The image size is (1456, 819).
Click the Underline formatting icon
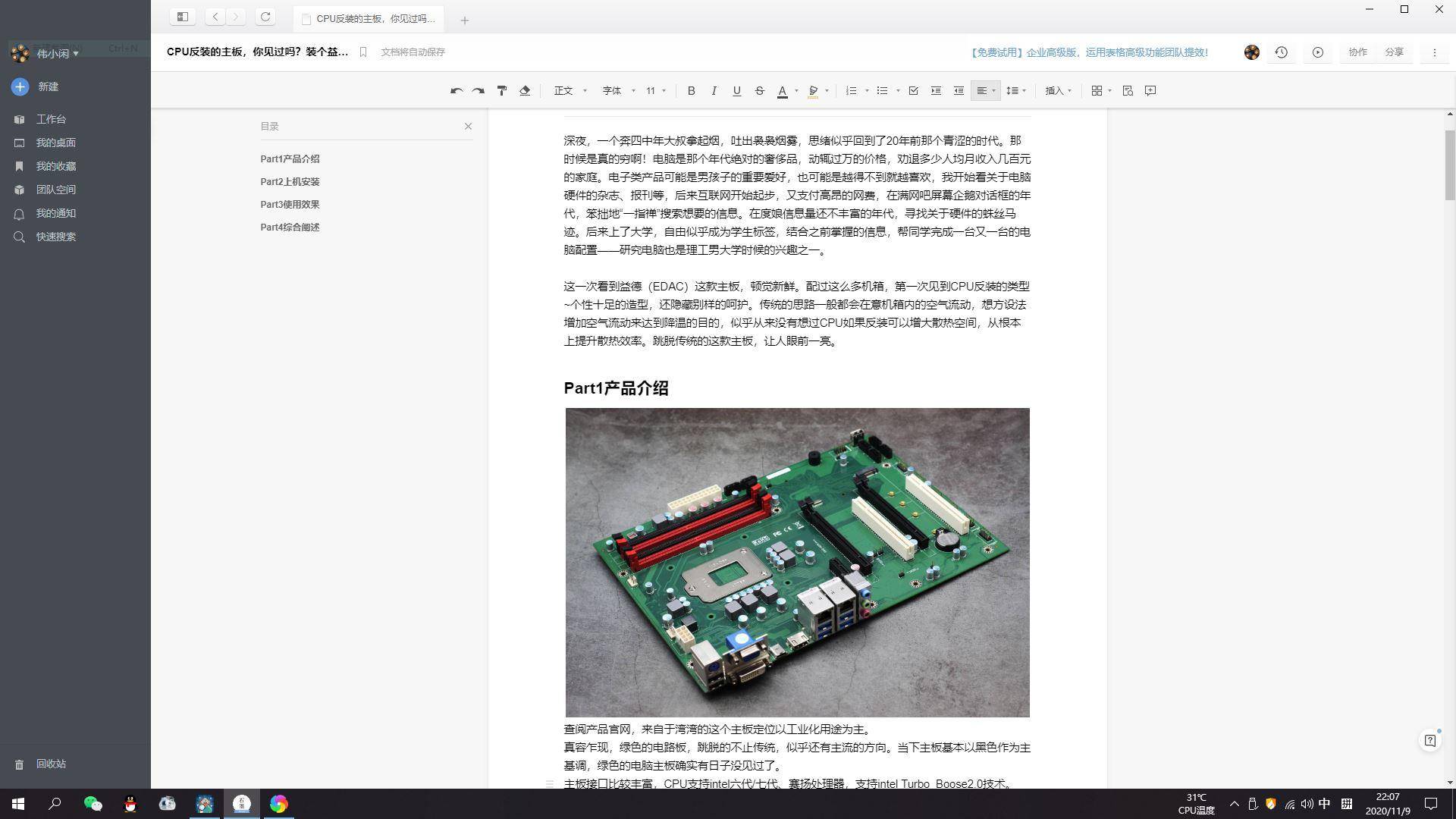click(x=737, y=91)
